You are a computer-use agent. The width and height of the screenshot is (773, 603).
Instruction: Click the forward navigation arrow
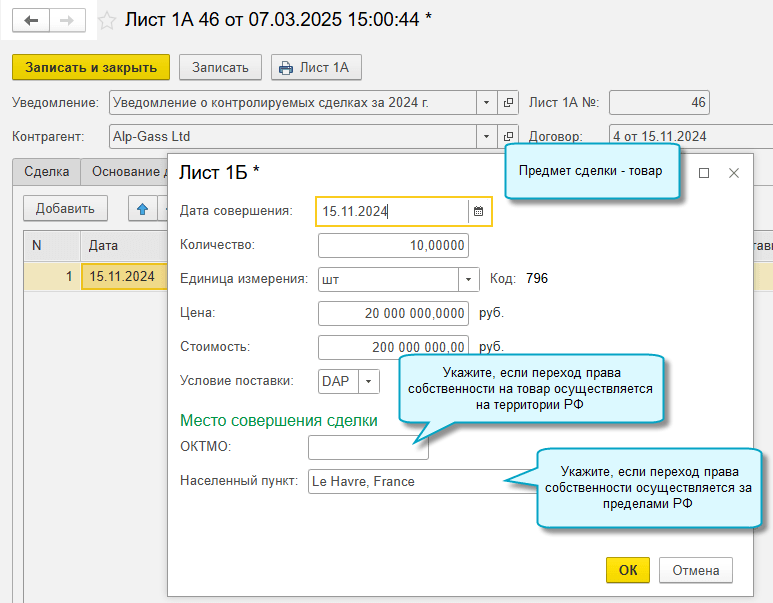[x=68, y=20]
